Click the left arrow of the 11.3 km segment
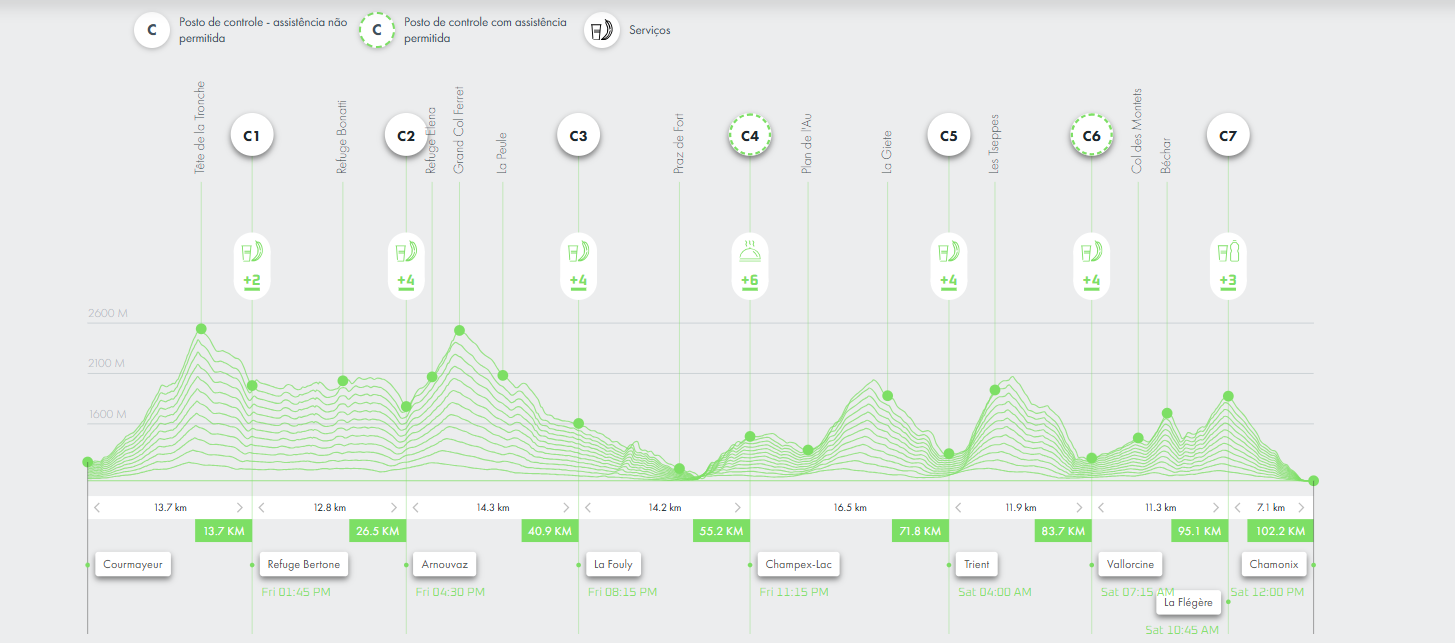Viewport: 1455px width, 643px height. (1102, 508)
